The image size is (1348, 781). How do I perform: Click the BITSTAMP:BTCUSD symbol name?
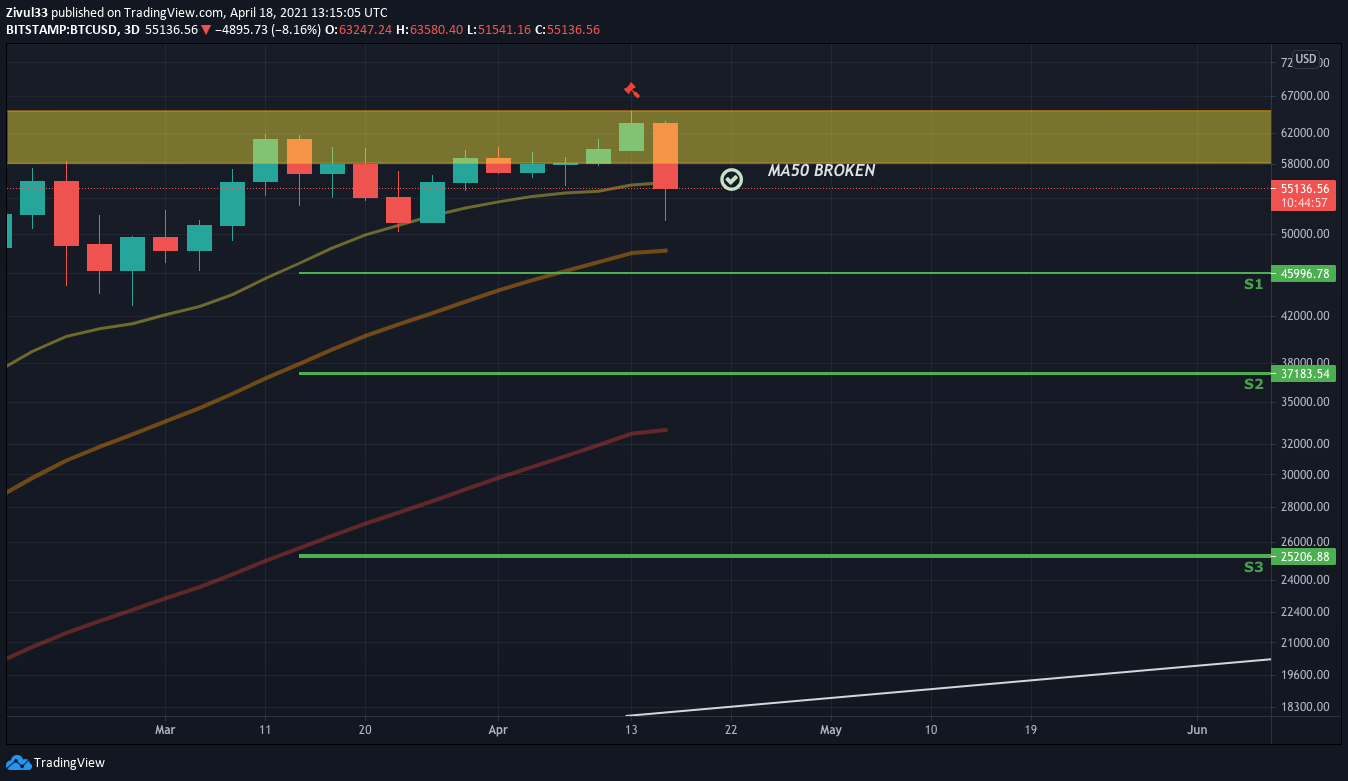pos(60,30)
